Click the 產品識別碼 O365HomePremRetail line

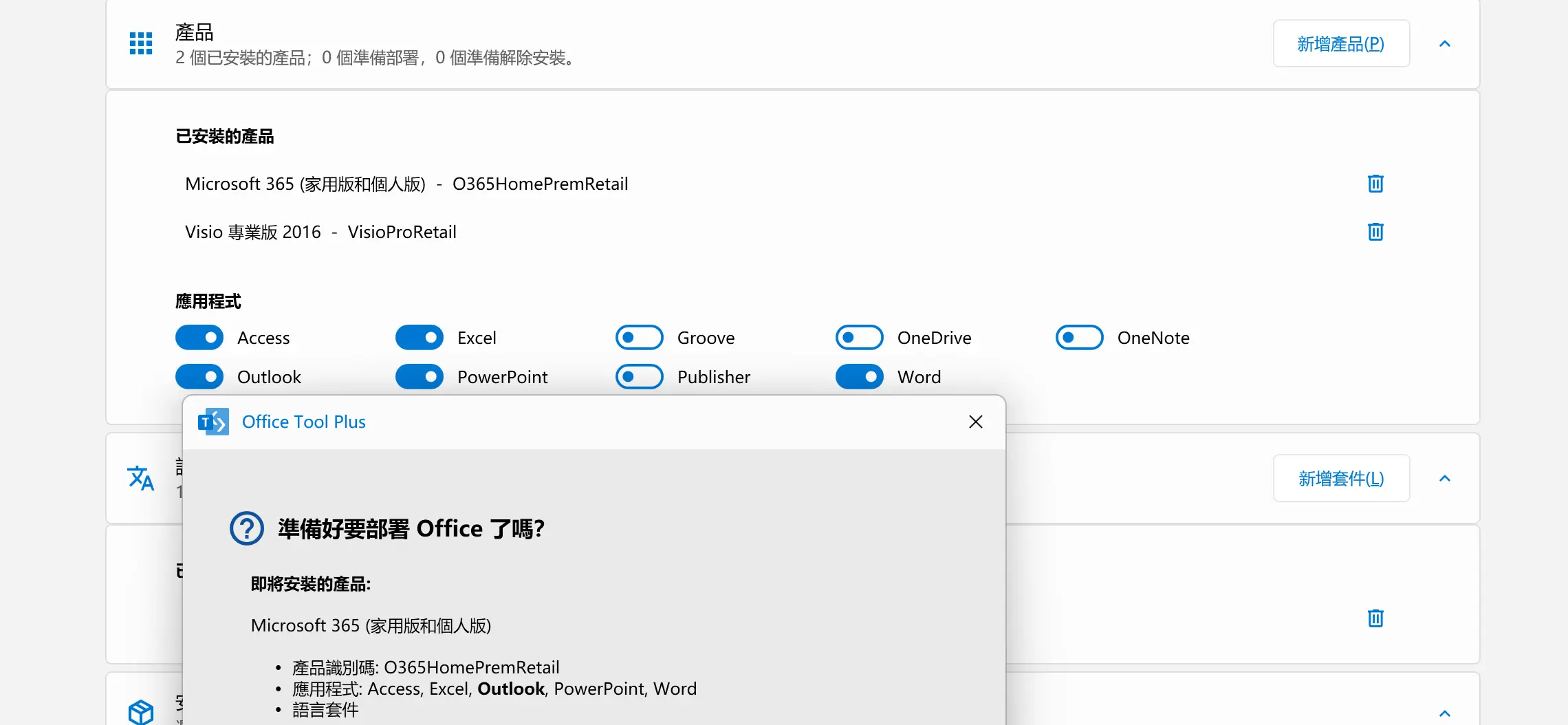pyautogui.click(x=426, y=667)
